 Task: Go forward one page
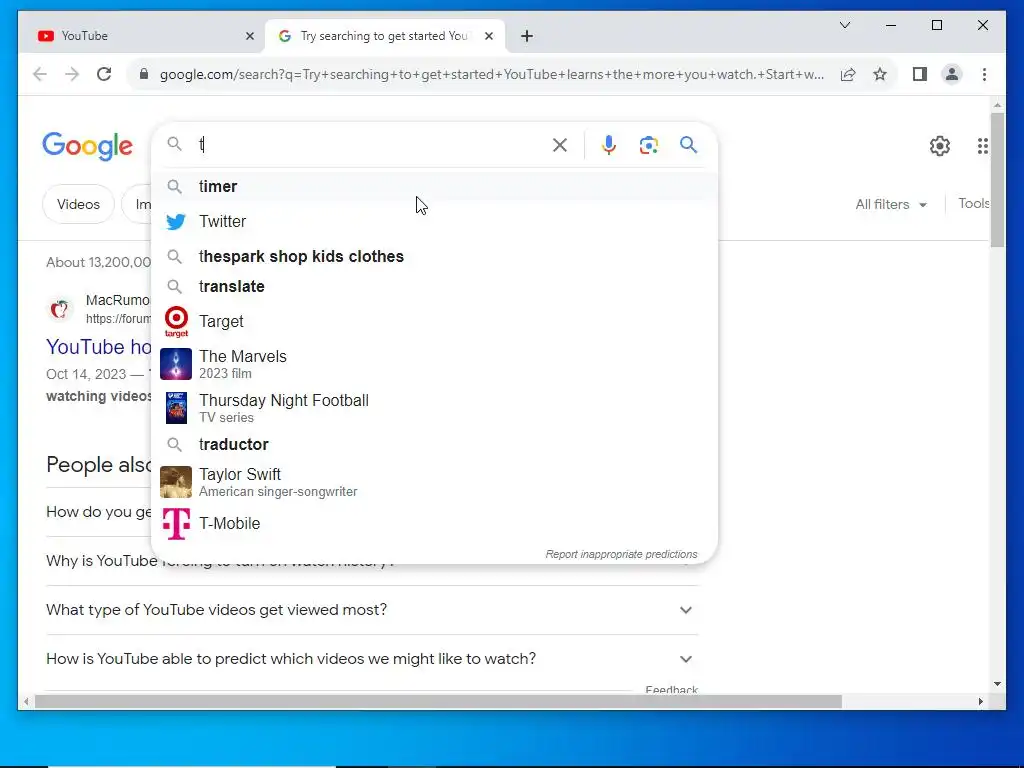[72, 74]
